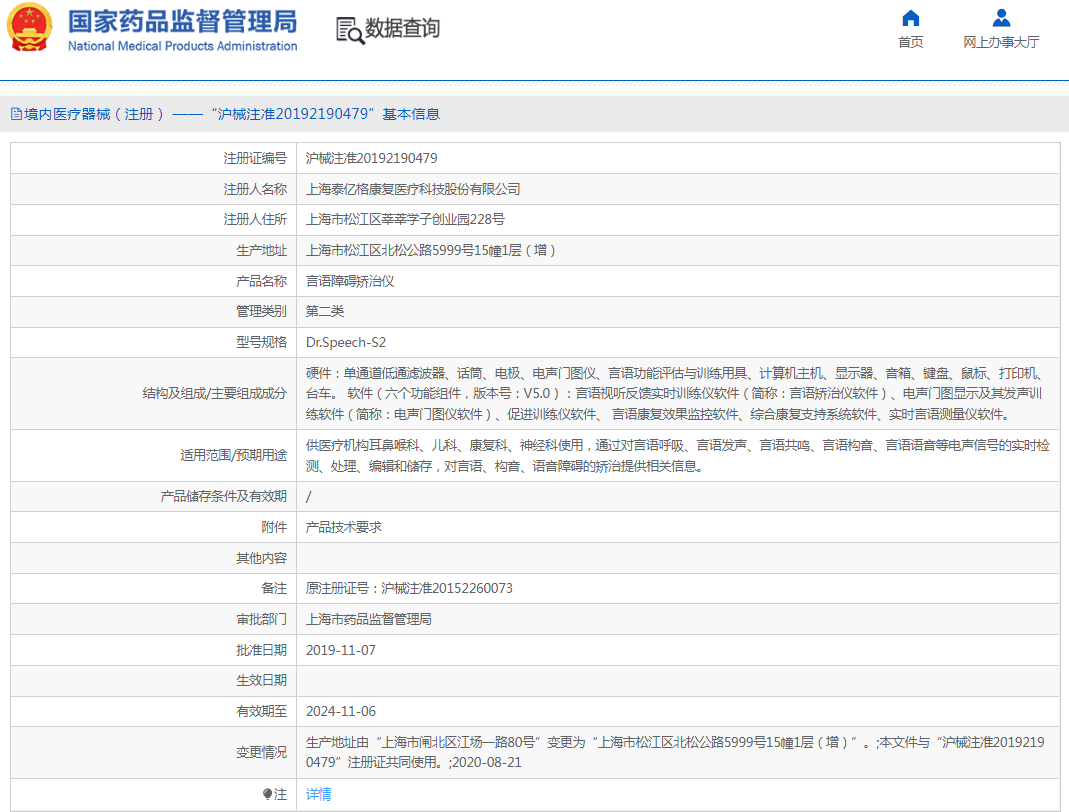This screenshot has height=812, width=1069.
Task: Open 网上办事大厅 text label
Action: (x=1001, y=42)
